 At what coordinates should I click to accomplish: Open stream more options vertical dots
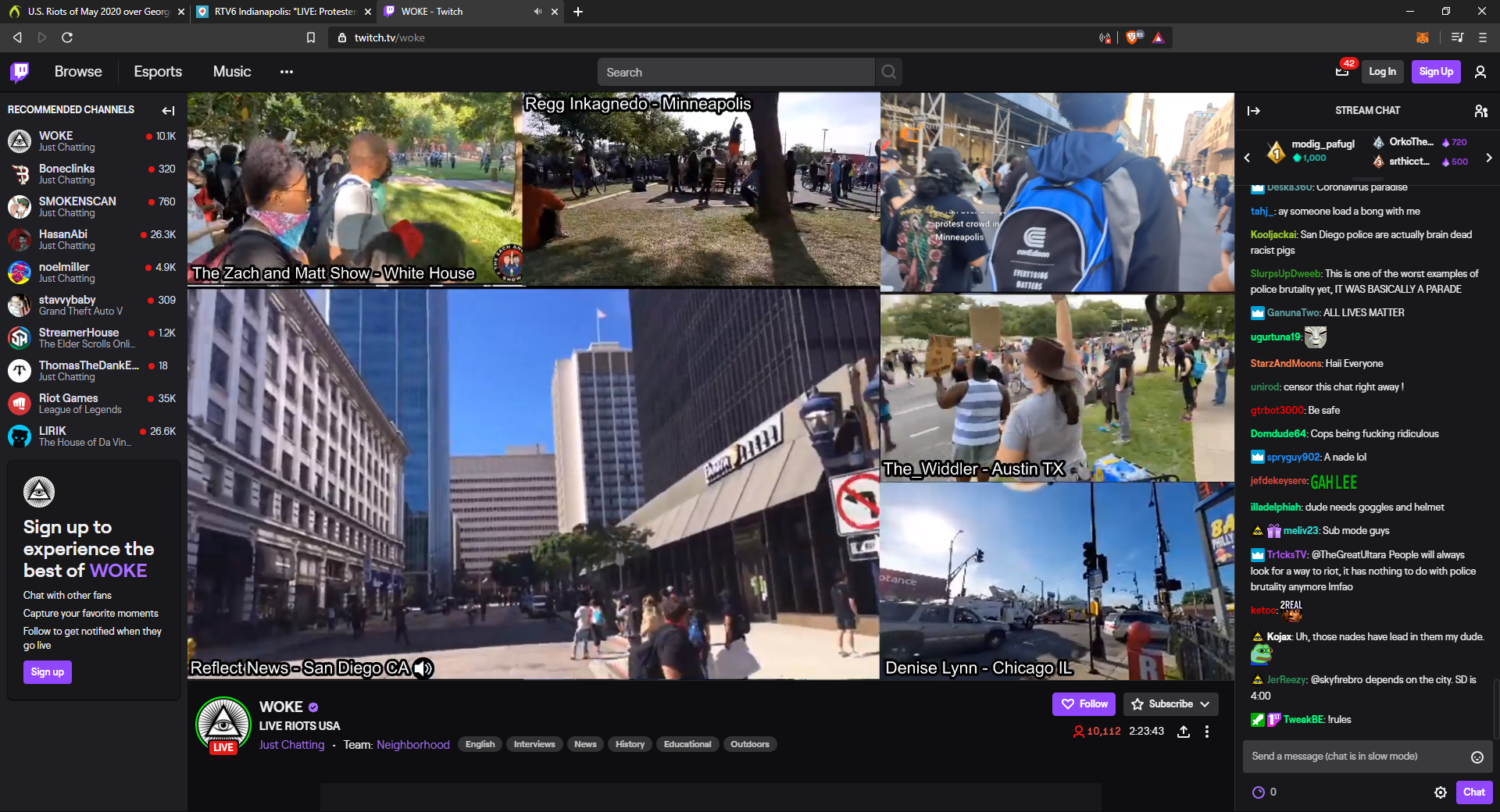pos(1207,732)
